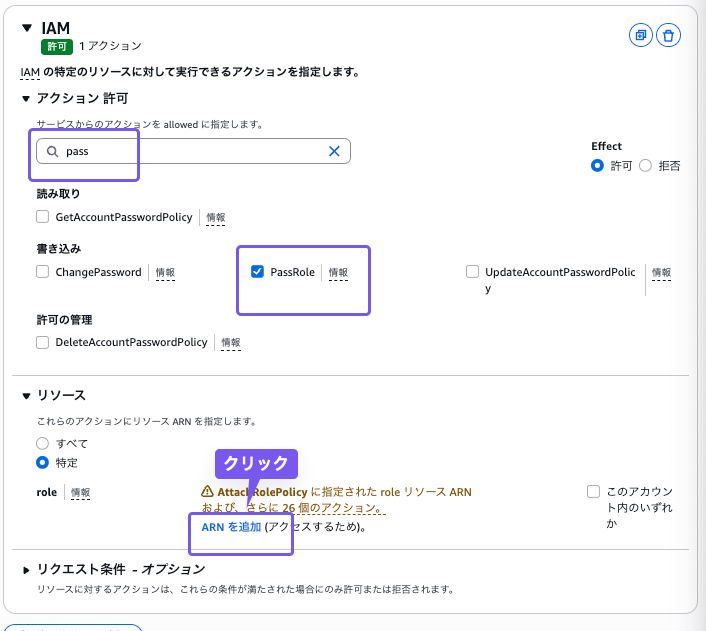Viewport: 706px width, 631px height.
Task: Clear the pass search with X icon
Action: pos(334,151)
